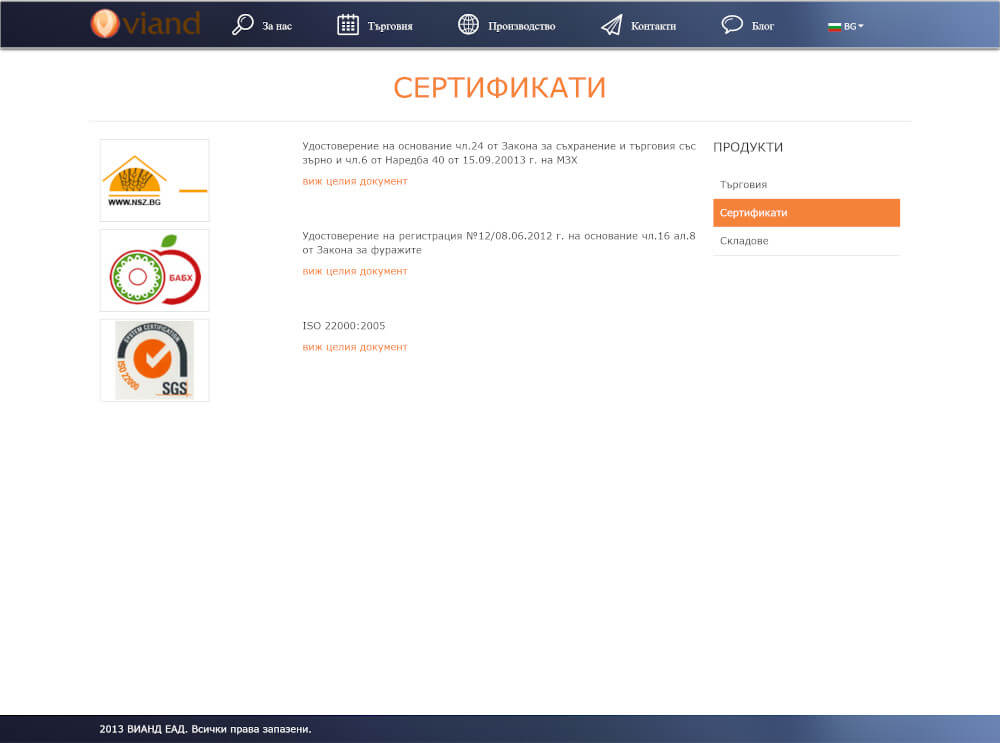
Task: Click the ISO 22000:2005 text
Action: [344, 326]
